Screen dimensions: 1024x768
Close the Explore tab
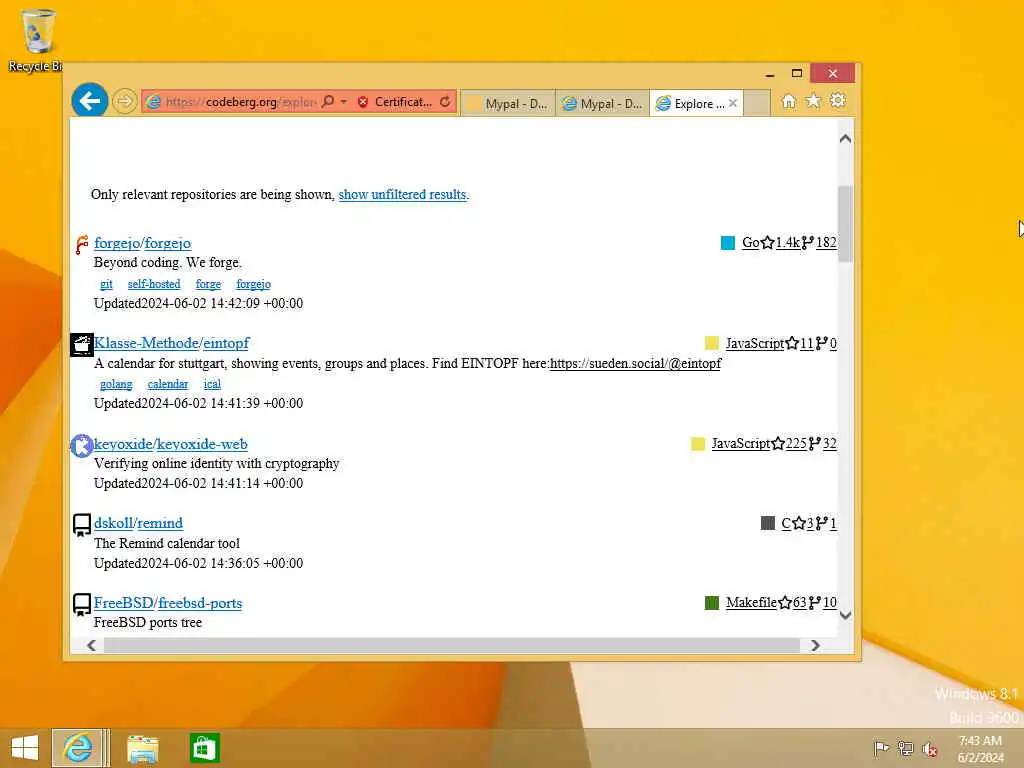pyautogui.click(x=733, y=103)
